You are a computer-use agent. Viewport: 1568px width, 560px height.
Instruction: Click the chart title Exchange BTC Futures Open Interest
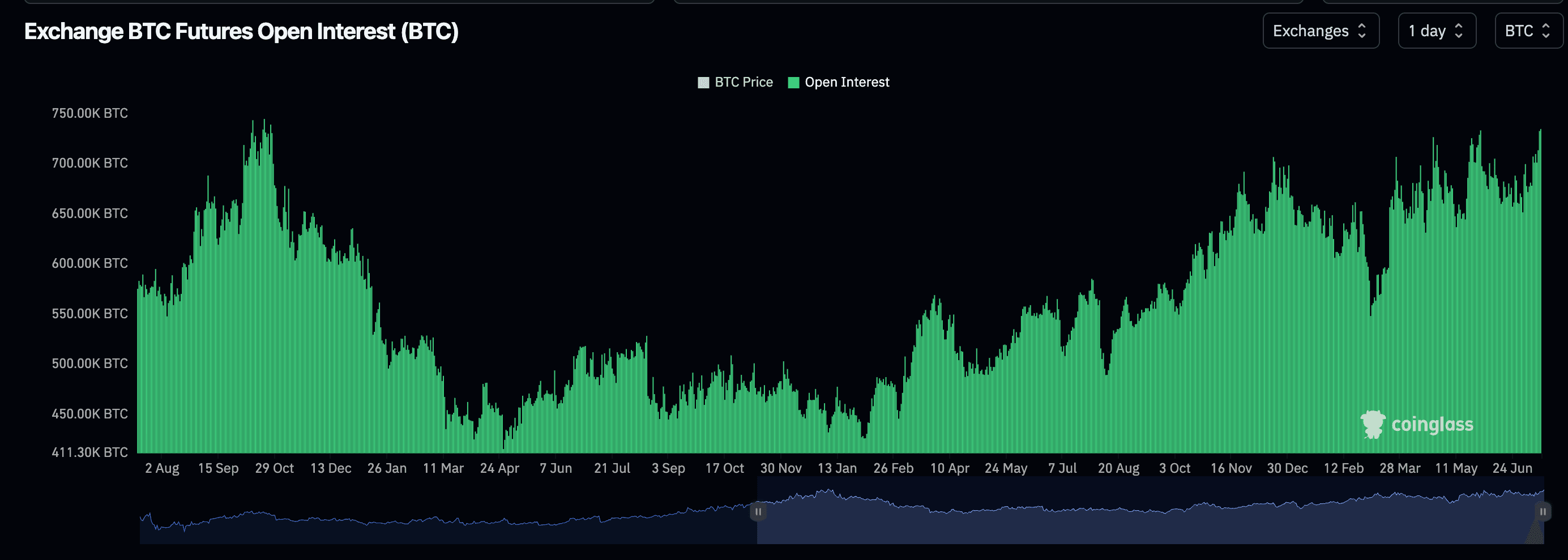point(241,32)
